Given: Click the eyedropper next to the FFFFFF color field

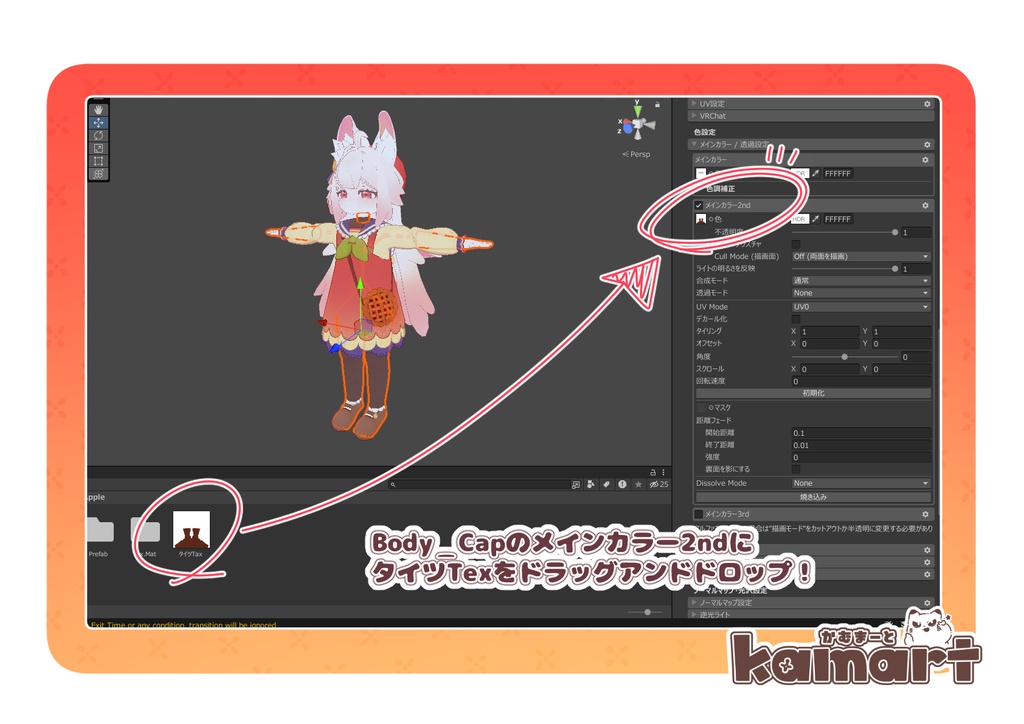Looking at the screenshot, I should [x=815, y=173].
